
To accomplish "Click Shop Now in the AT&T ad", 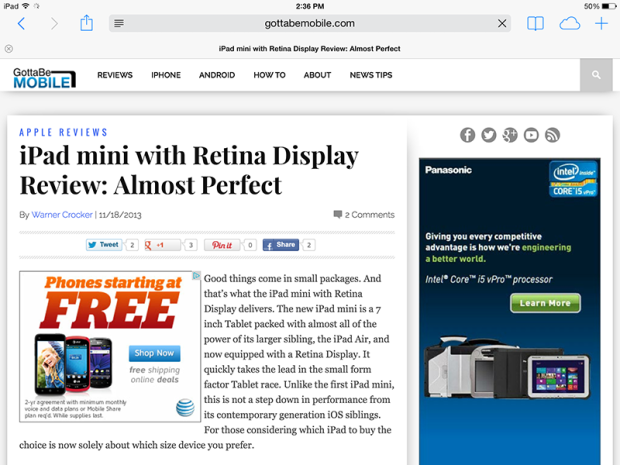I will point(155,353).
